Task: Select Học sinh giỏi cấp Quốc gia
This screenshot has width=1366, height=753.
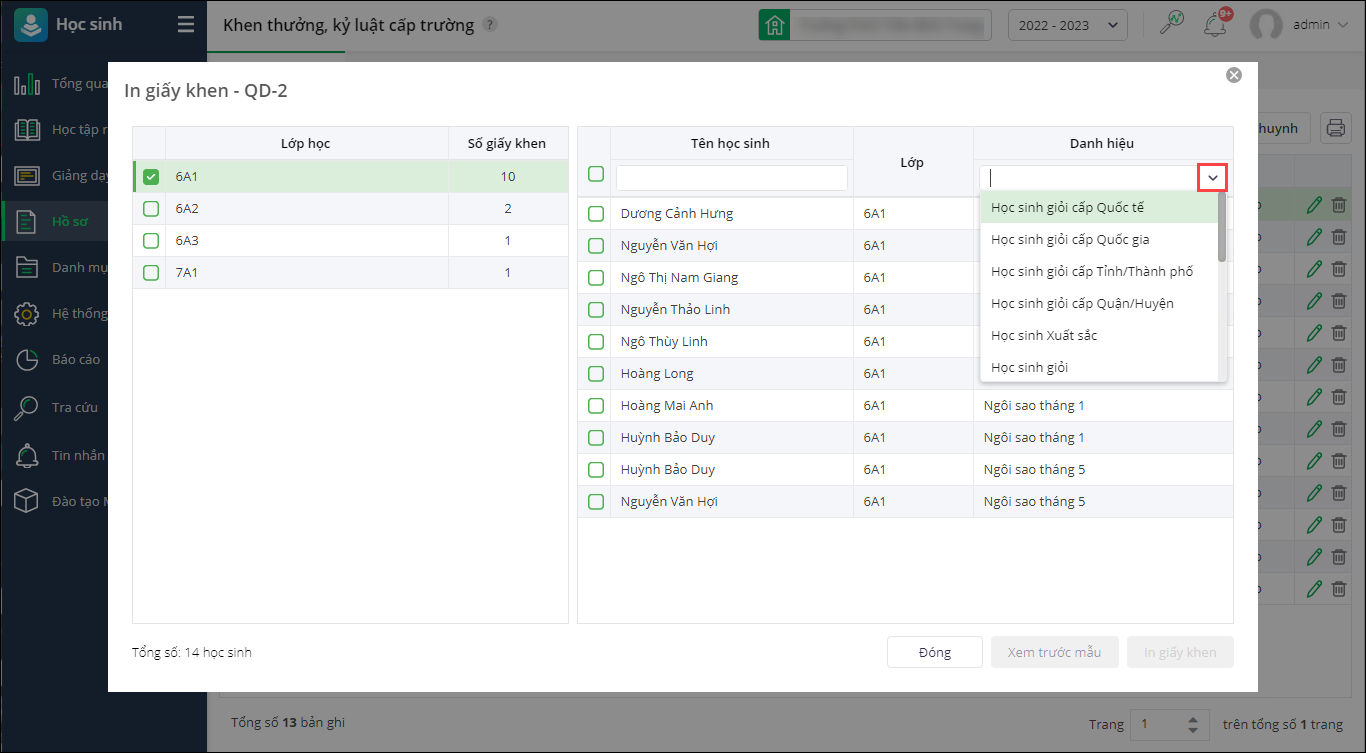Action: tap(1070, 239)
